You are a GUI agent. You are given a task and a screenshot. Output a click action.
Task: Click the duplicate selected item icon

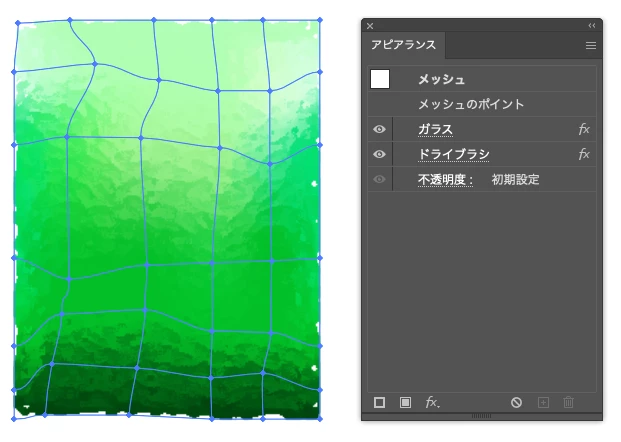pyautogui.click(x=543, y=402)
